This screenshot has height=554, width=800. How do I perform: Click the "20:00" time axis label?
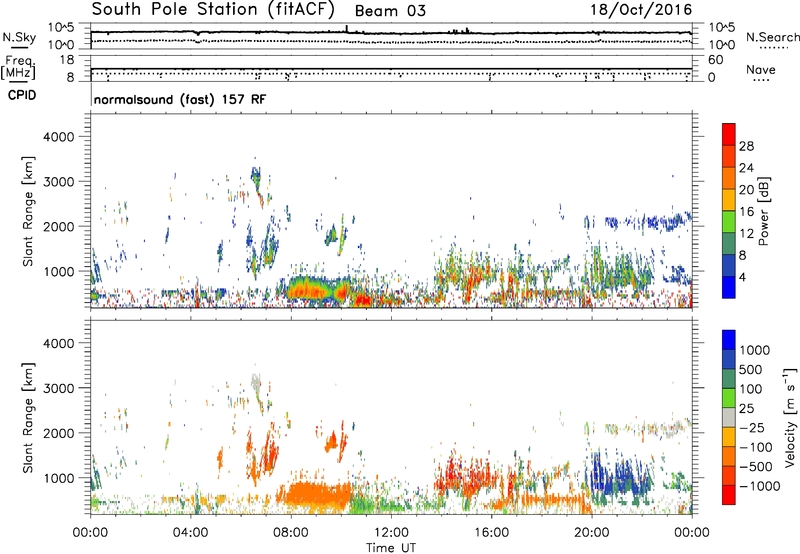pyautogui.click(x=592, y=533)
